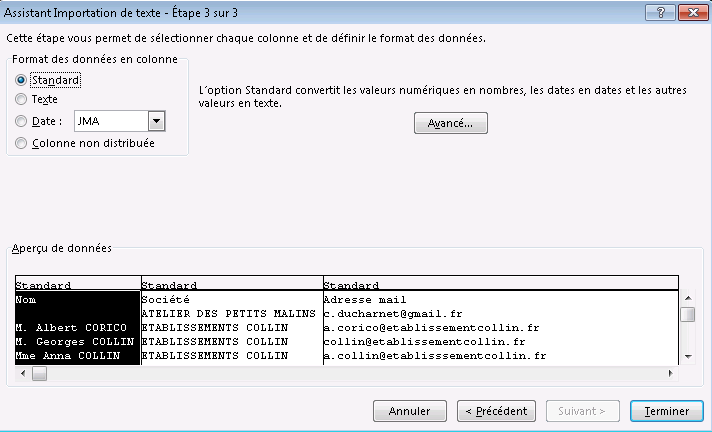Choose Colonne non distribuée option

pos(22,143)
